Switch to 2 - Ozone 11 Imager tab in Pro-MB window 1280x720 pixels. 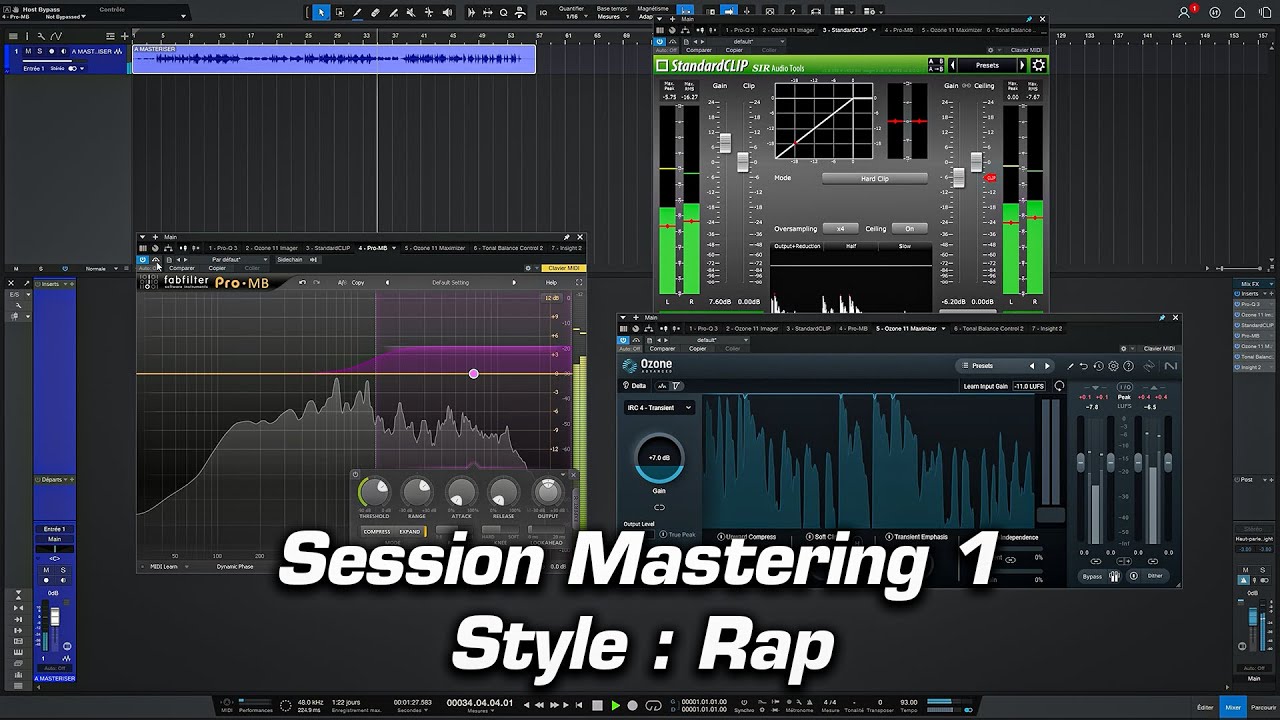[x=272, y=248]
